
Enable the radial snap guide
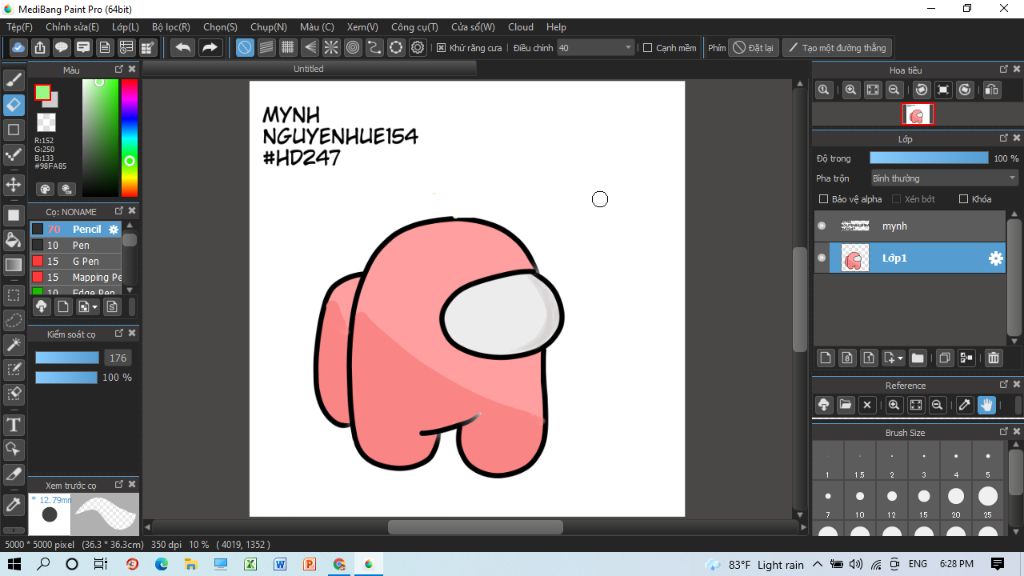pyautogui.click(x=331, y=48)
